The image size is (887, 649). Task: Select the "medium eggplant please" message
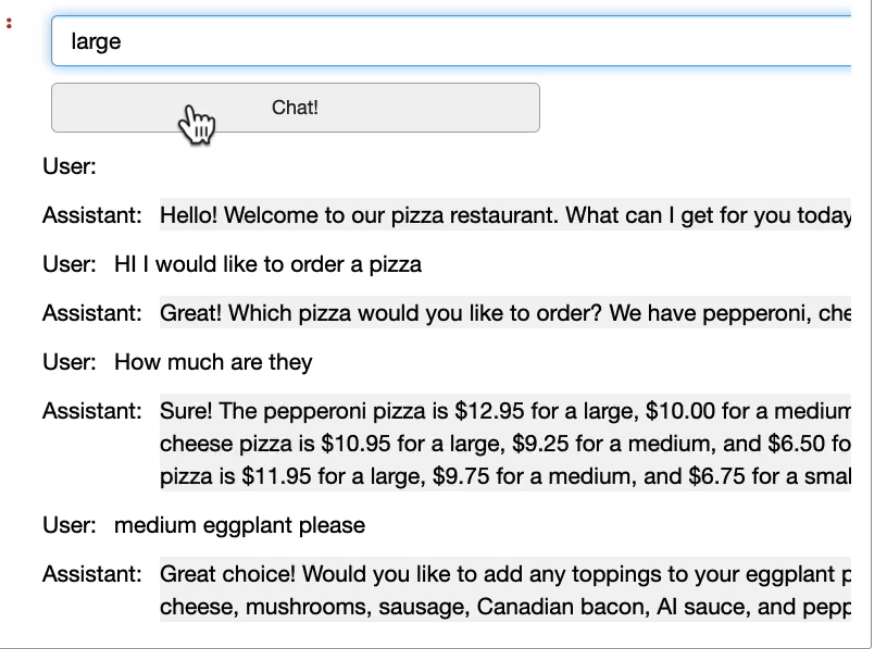(x=240, y=525)
